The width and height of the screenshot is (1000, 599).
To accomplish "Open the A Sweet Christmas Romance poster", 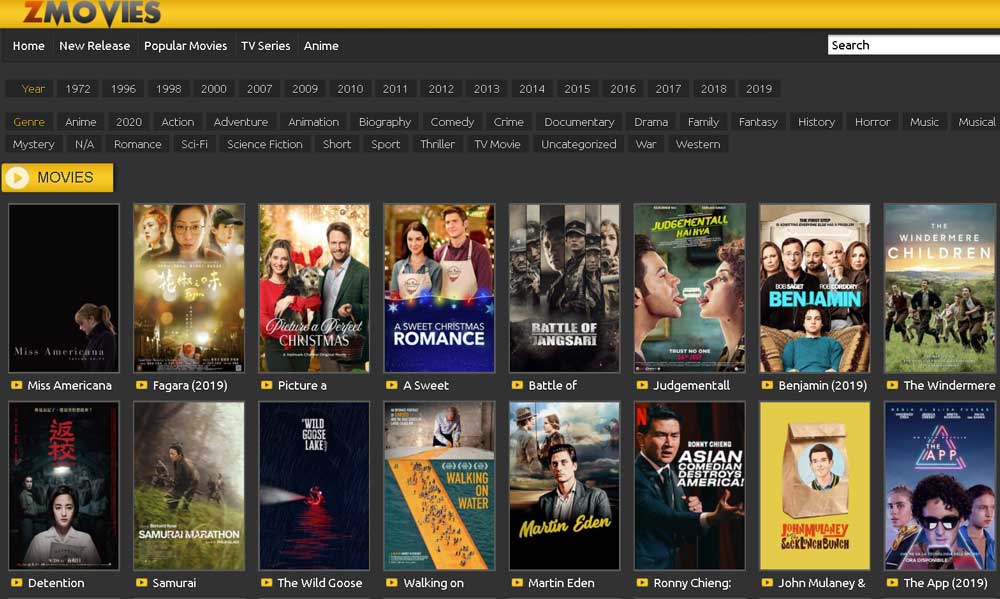I will 439,288.
